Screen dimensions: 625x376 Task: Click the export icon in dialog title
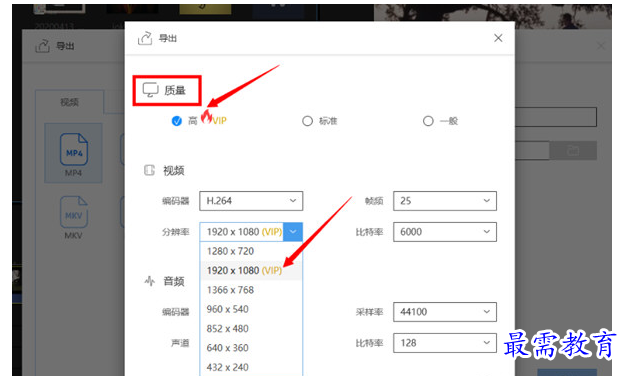click(145, 38)
